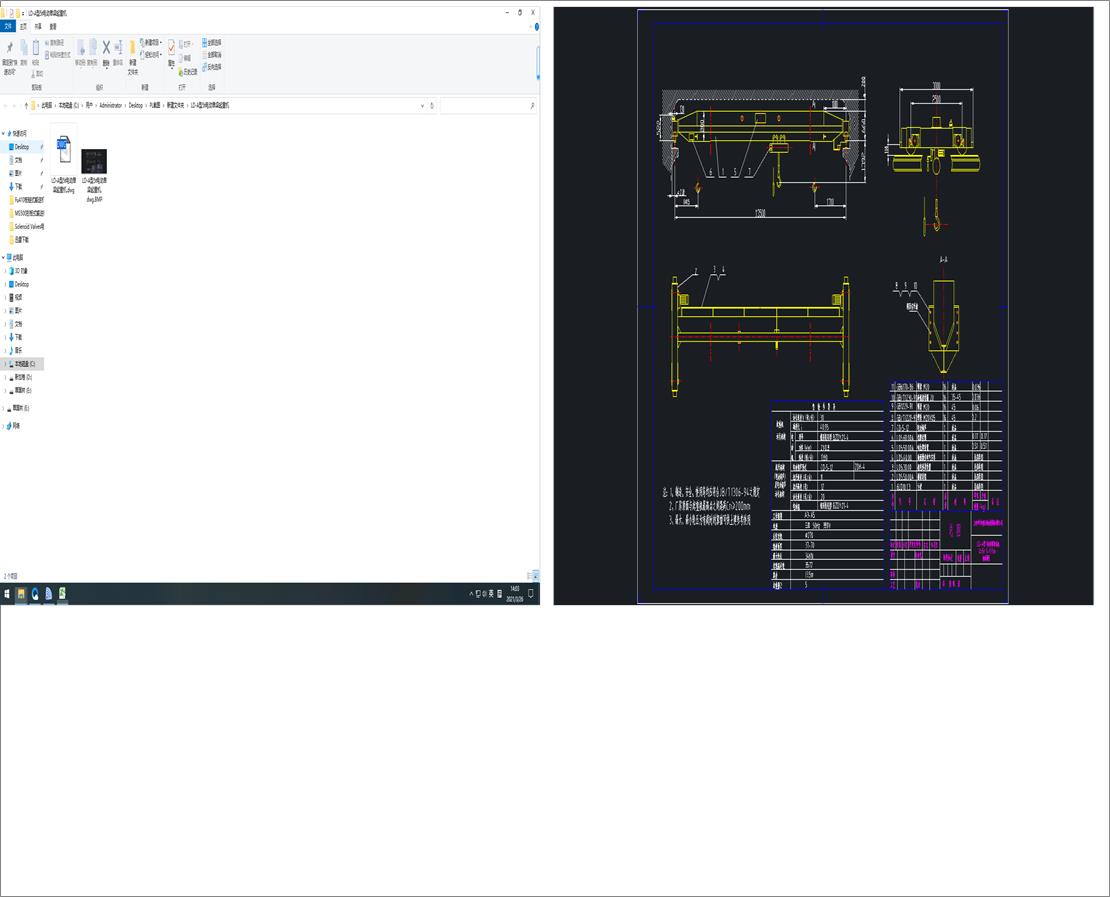
Task: Collapse the ribbon using top-right chevron
Action: pyautogui.click(x=530, y=27)
